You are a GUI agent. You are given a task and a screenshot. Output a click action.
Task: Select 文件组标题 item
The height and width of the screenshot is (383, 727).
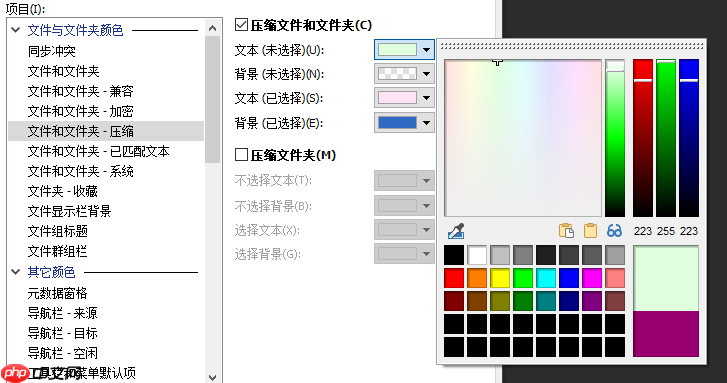[x=57, y=231]
